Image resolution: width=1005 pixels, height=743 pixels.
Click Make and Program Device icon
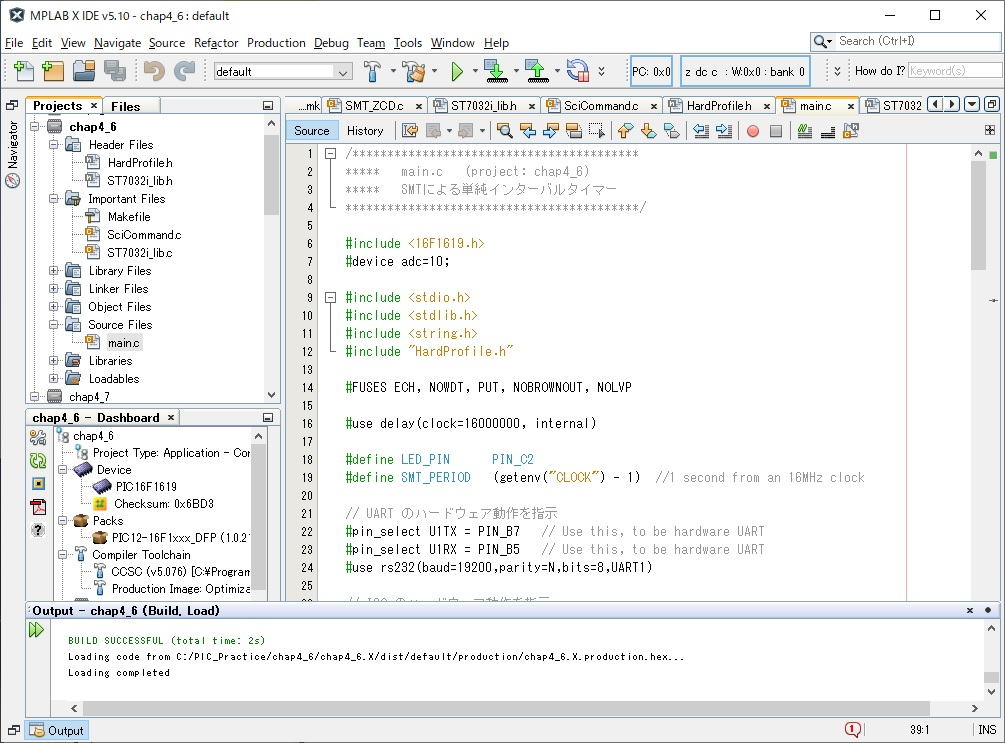(x=495, y=71)
